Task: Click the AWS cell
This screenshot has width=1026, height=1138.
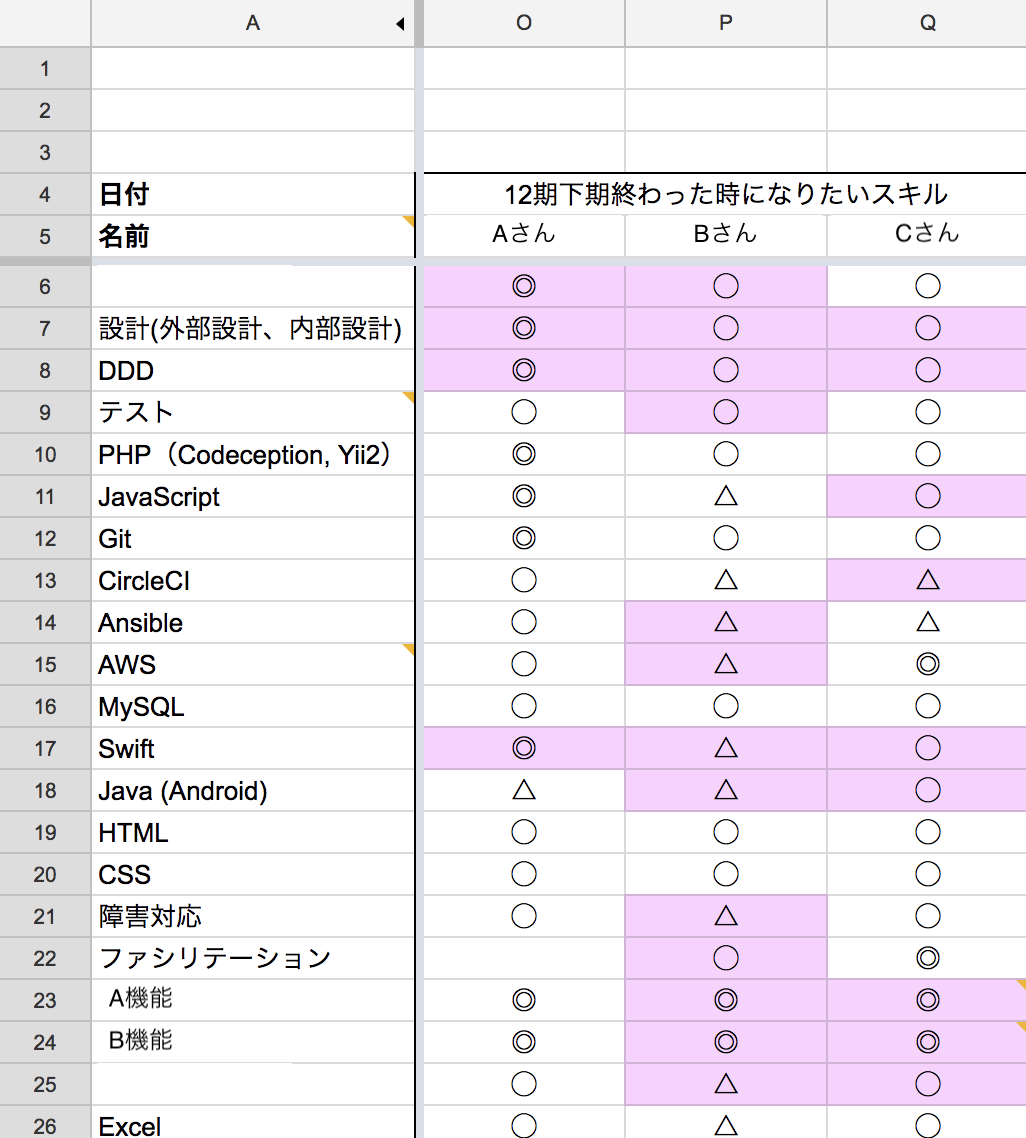Action: (x=253, y=665)
